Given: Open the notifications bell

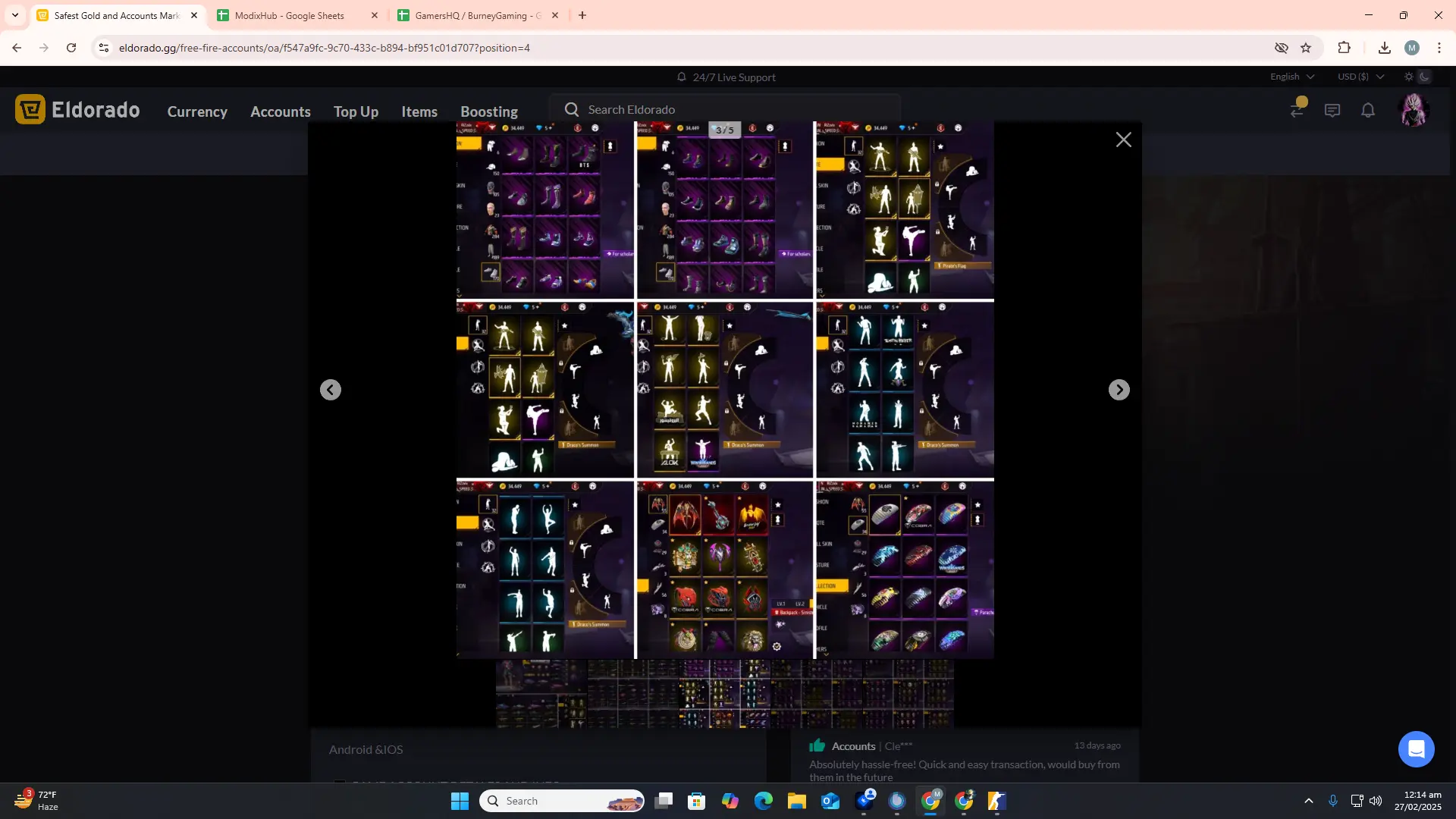Looking at the screenshot, I should coord(1368,111).
